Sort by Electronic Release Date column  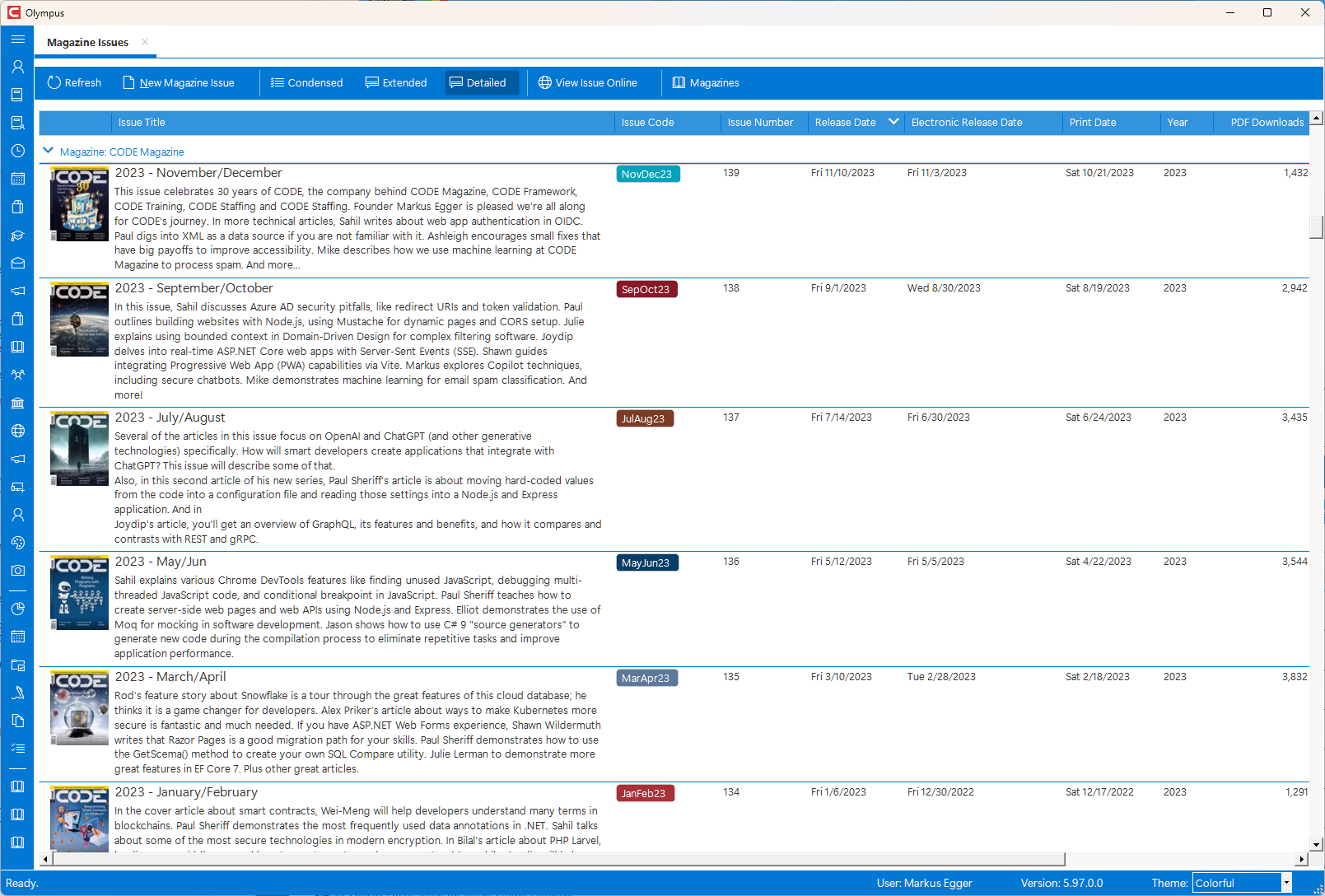point(983,123)
